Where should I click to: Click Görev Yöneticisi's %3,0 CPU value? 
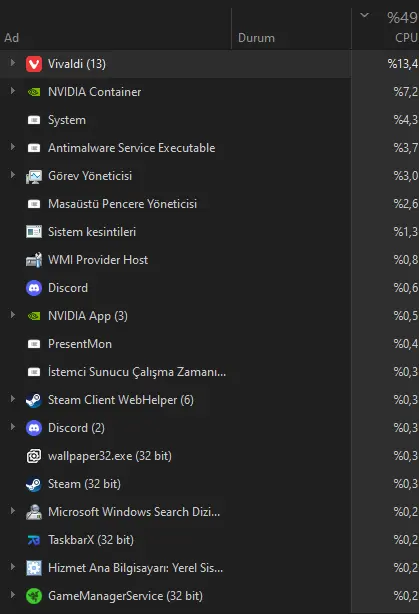[x=406, y=176]
